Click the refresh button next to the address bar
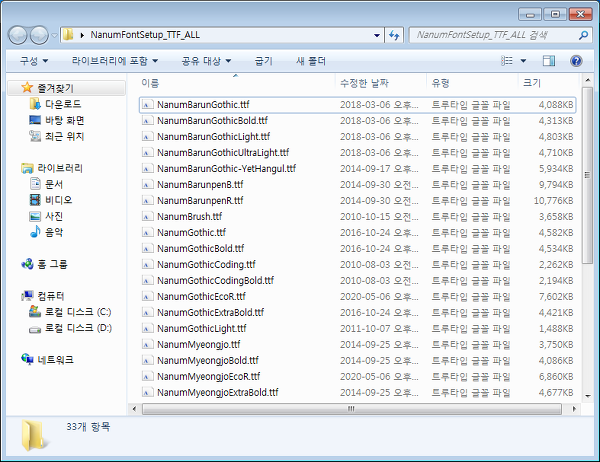Screen dimensions: 600x462 coord(394,35)
